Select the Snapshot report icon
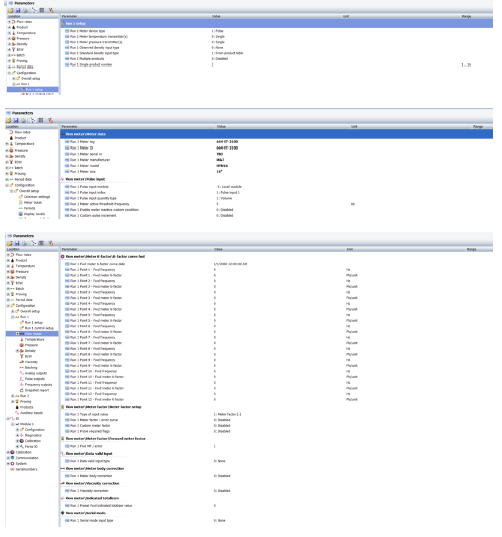 coord(22,390)
